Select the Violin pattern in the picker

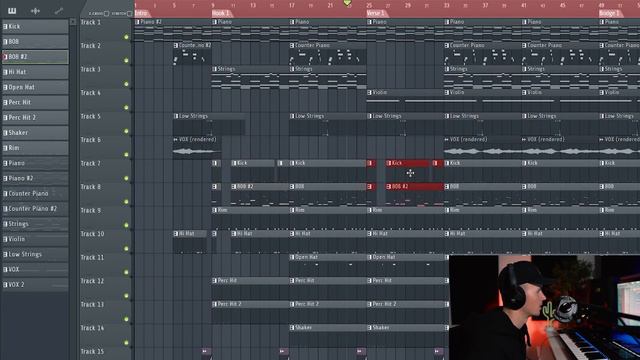point(36,239)
